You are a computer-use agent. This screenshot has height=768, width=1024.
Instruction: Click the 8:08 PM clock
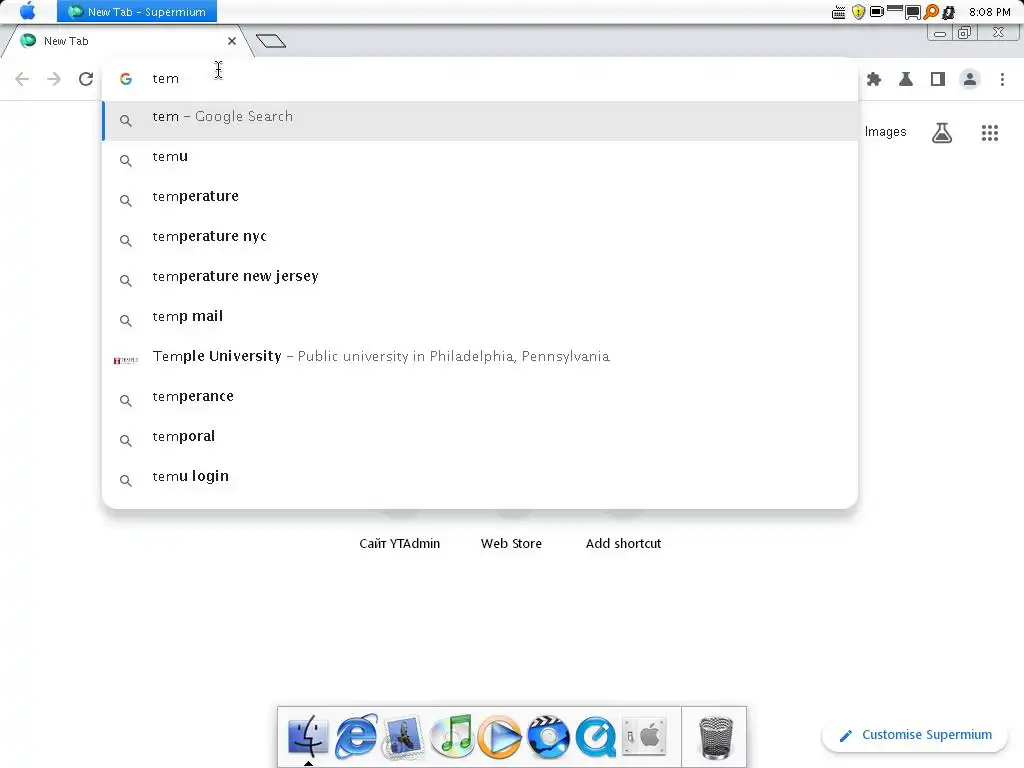pos(989,12)
